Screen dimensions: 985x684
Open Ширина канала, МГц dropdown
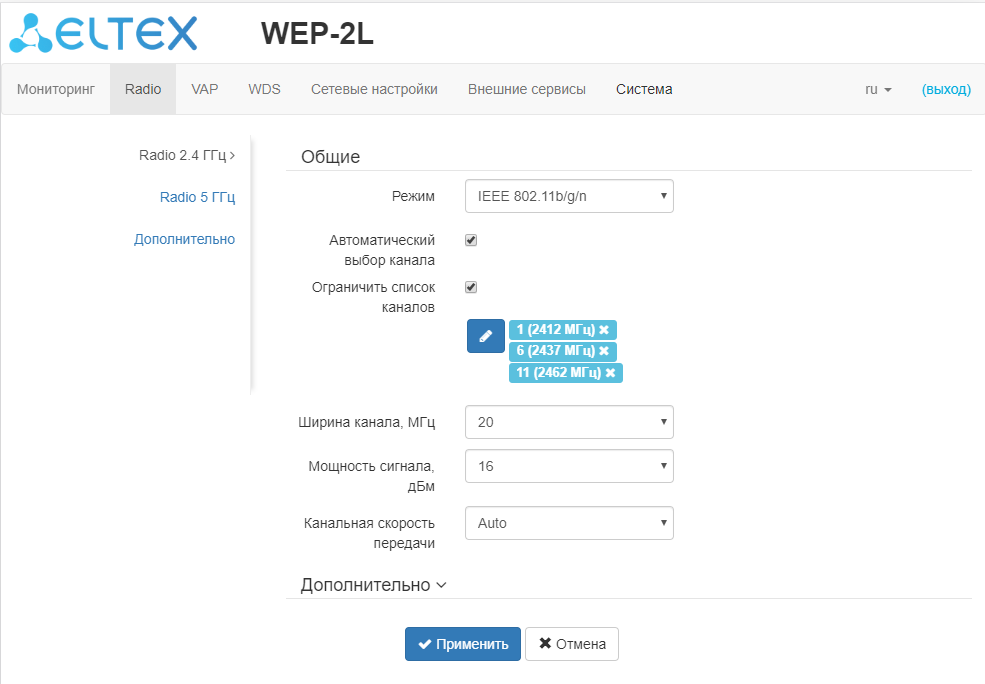coord(569,422)
